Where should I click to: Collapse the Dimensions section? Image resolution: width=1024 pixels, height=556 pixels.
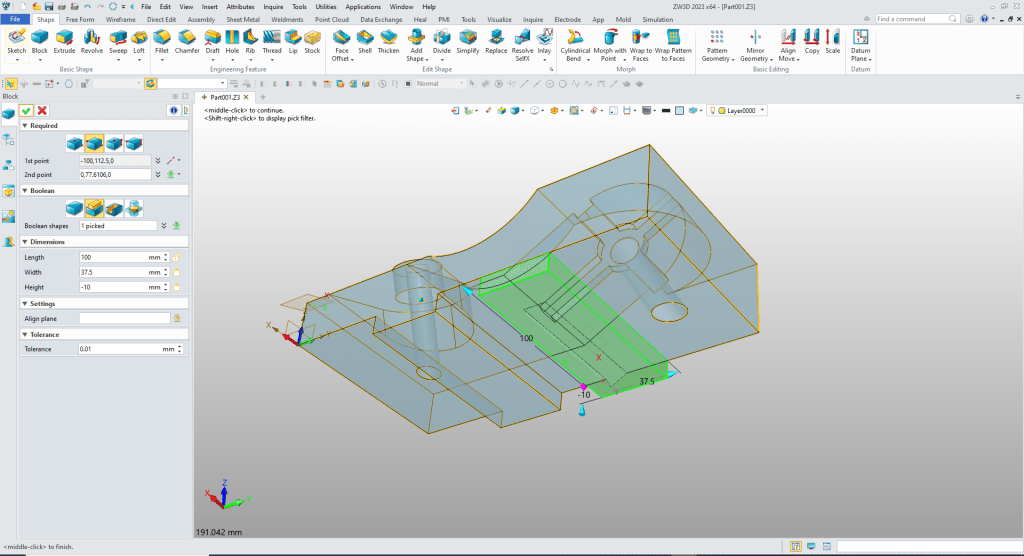click(x=24, y=241)
